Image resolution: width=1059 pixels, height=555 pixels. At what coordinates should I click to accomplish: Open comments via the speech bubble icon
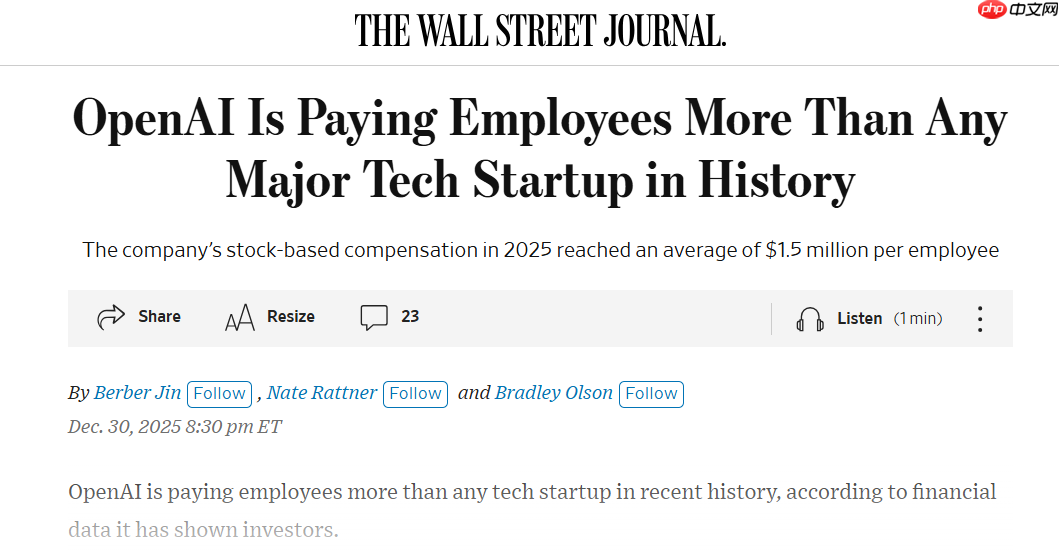374,318
